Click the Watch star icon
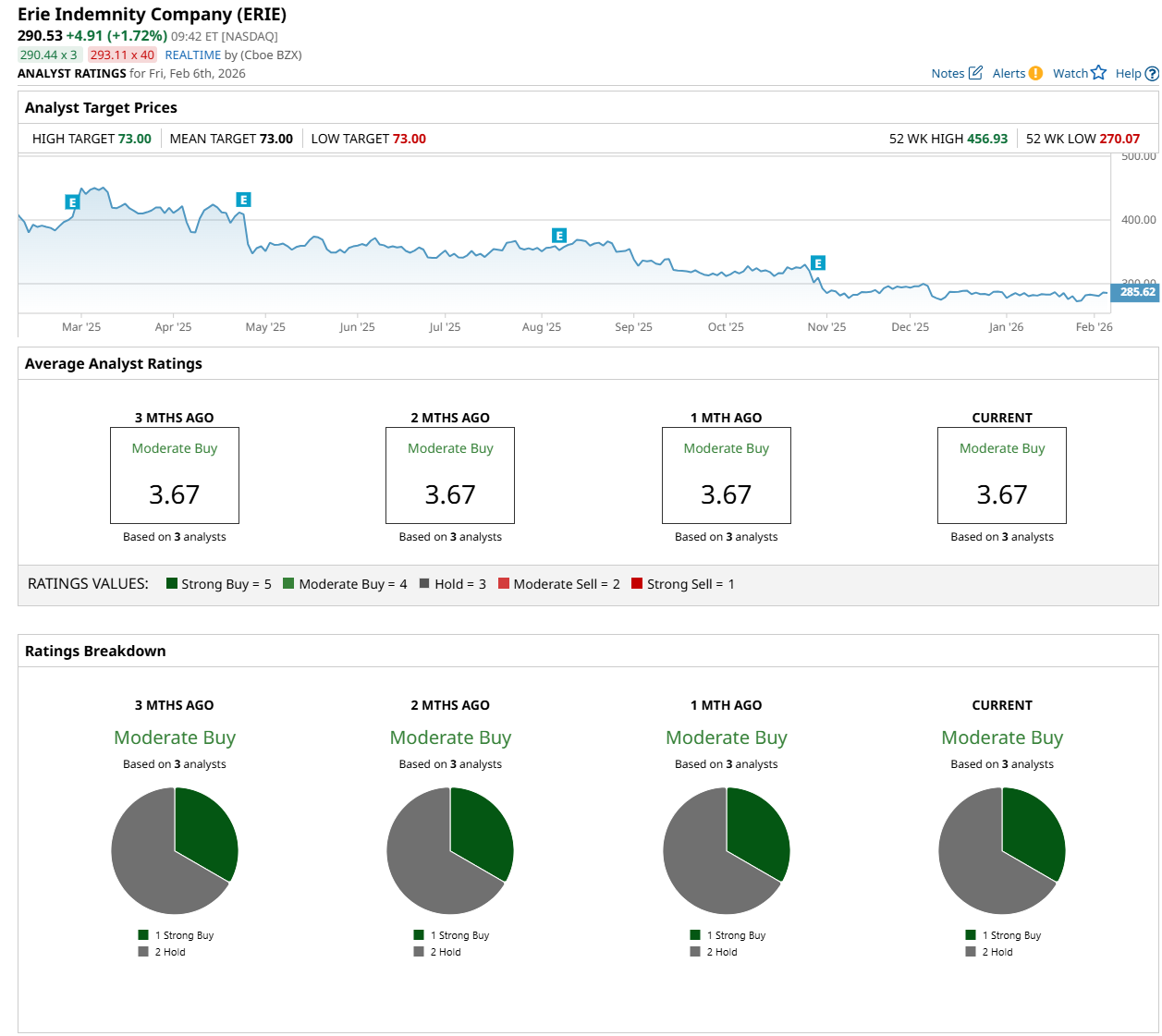This screenshot has width=1162, height=1036. pyautogui.click(x=1098, y=73)
